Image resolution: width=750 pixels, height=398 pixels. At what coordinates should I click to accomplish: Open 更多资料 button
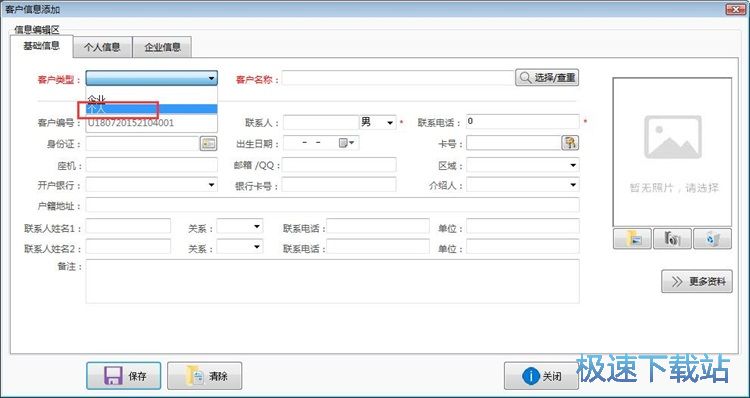[x=697, y=281]
